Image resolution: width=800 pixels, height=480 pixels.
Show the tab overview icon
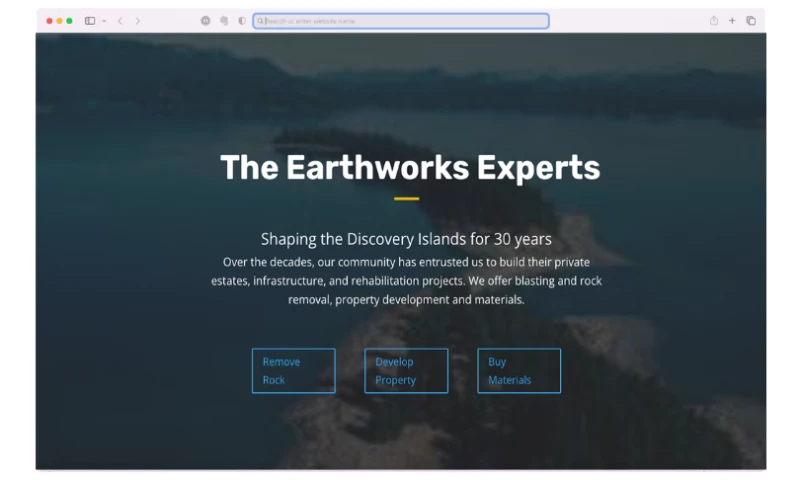pyautogui.click(x=751, y=21)
